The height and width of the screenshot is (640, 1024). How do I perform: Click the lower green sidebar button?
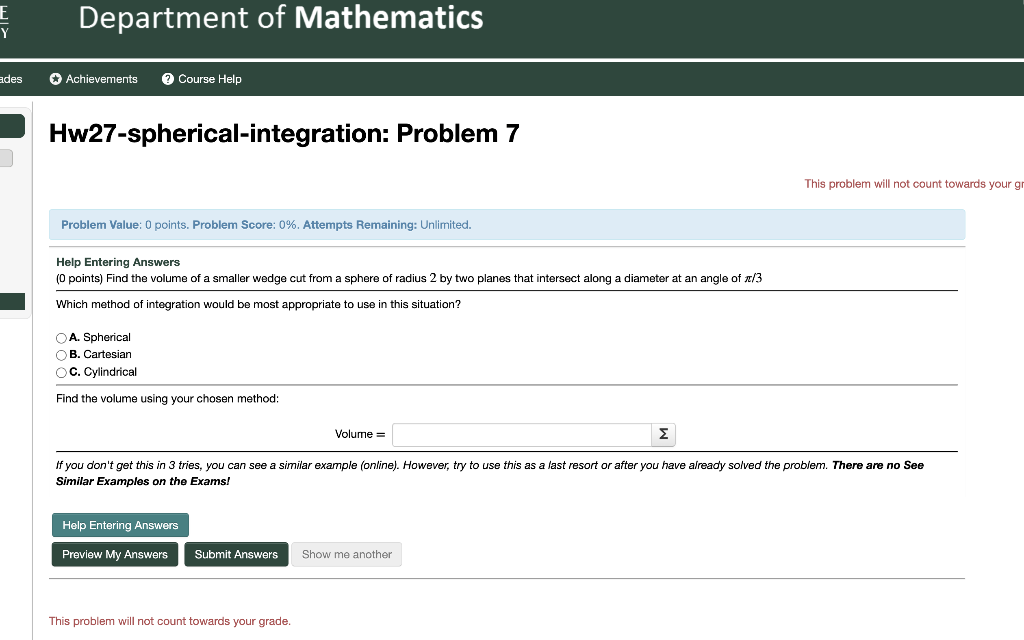pyautogui.click(x=12, y=301)
